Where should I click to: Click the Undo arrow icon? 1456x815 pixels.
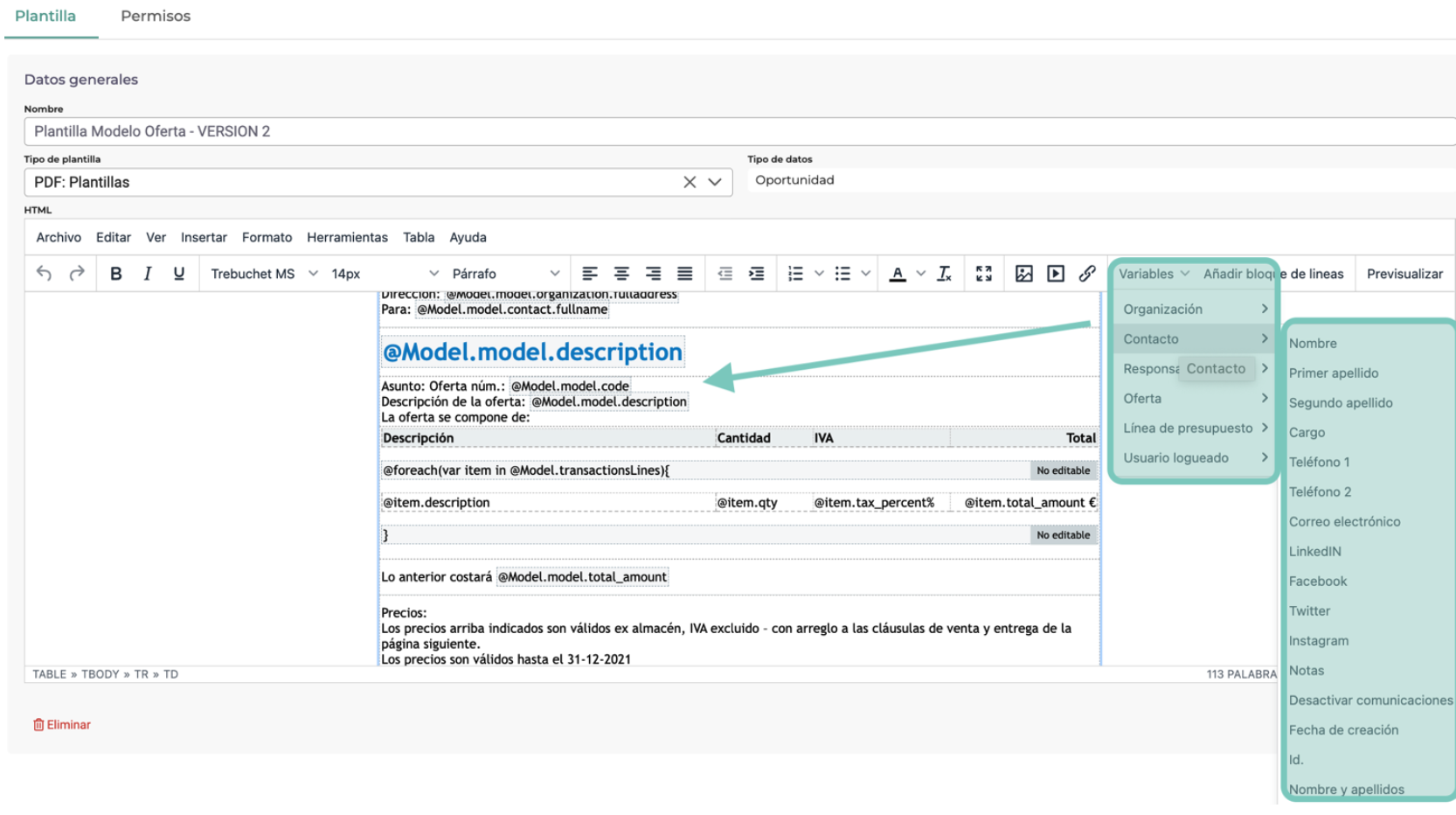click(x=44, y=274)
